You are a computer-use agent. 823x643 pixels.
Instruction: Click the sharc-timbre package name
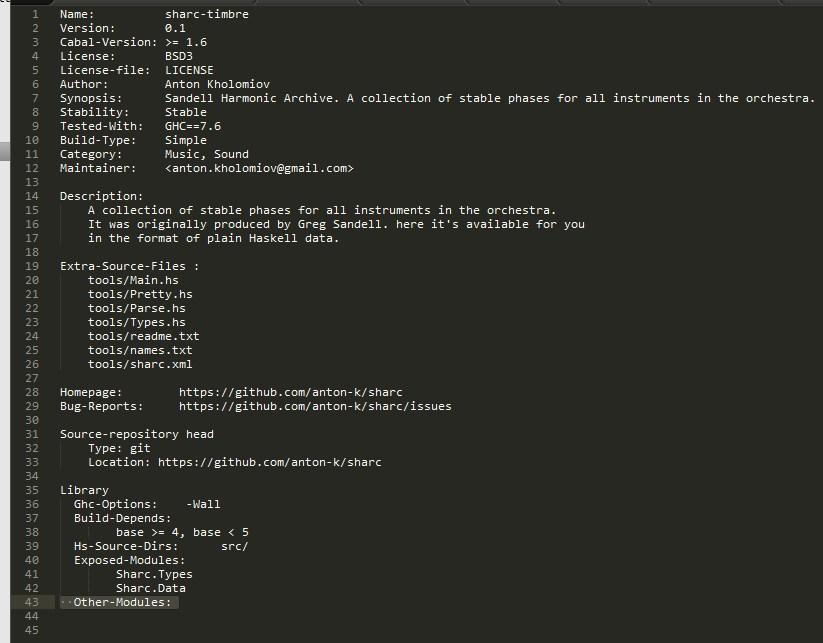[207, 14]
